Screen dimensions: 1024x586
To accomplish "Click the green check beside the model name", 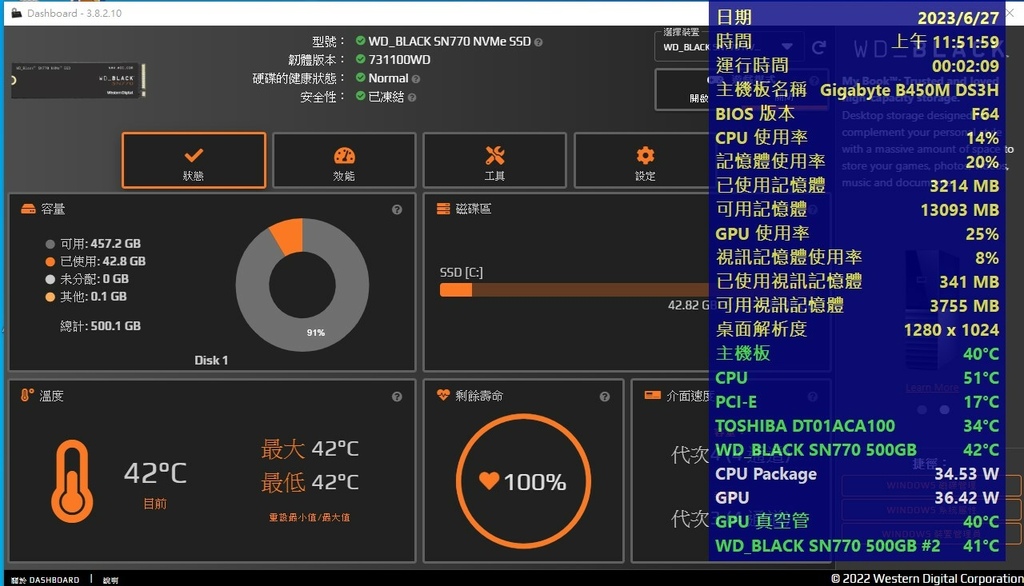I will click(360, 41).
